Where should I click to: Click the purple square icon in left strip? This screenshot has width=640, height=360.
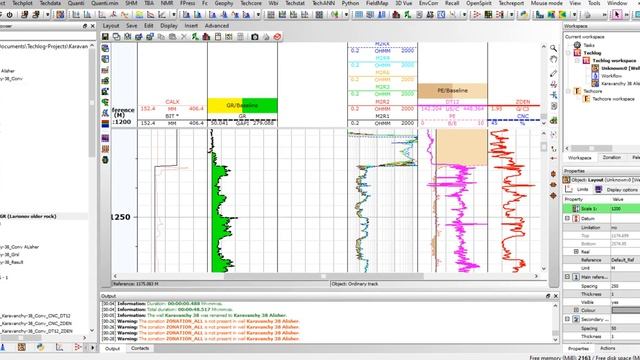(x=105, y=138)
